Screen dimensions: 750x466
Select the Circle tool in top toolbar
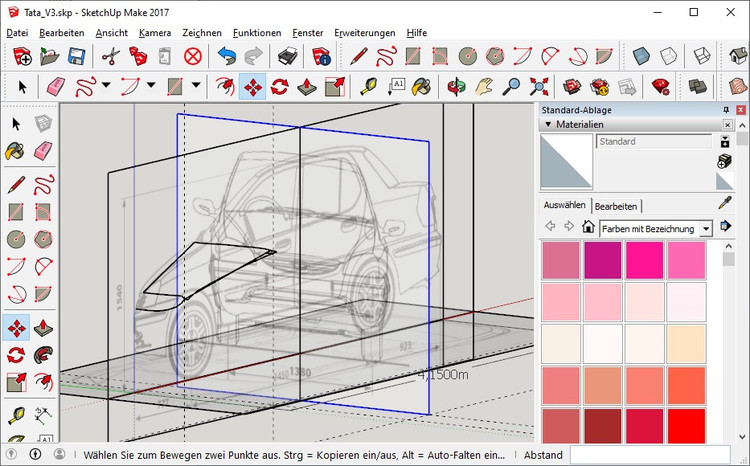click(x=468, y=56)
